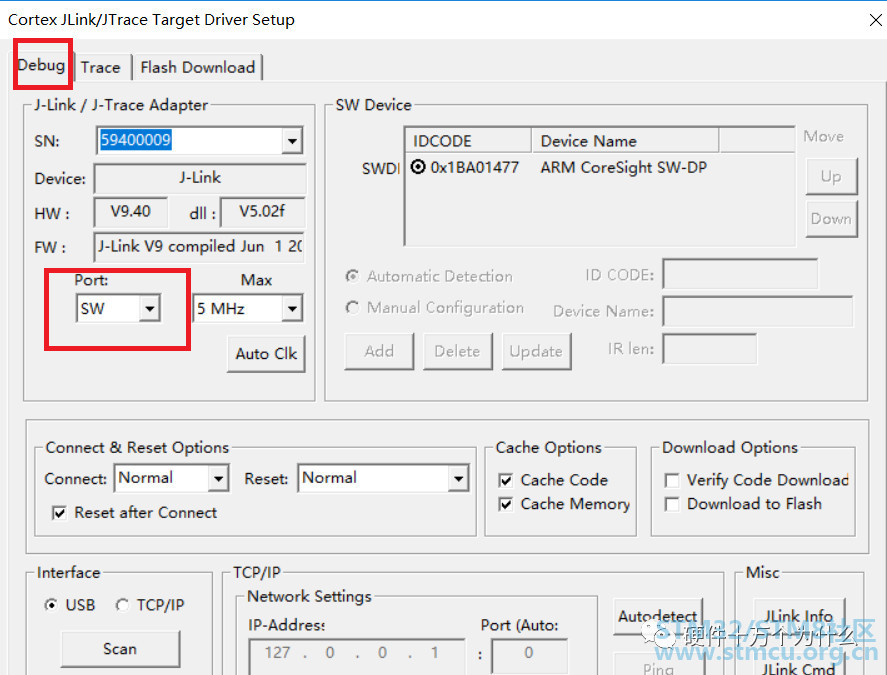This screenshot has width=887, height=675.
Task: Open the Max clock speed dropdown
Action: 292,309
